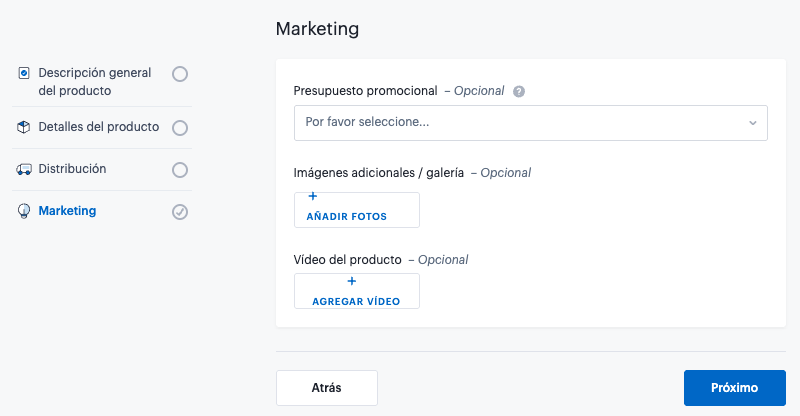Go to the Descripción general del producto step
This screenshot has height=416, width=800.
pos(94,82)
